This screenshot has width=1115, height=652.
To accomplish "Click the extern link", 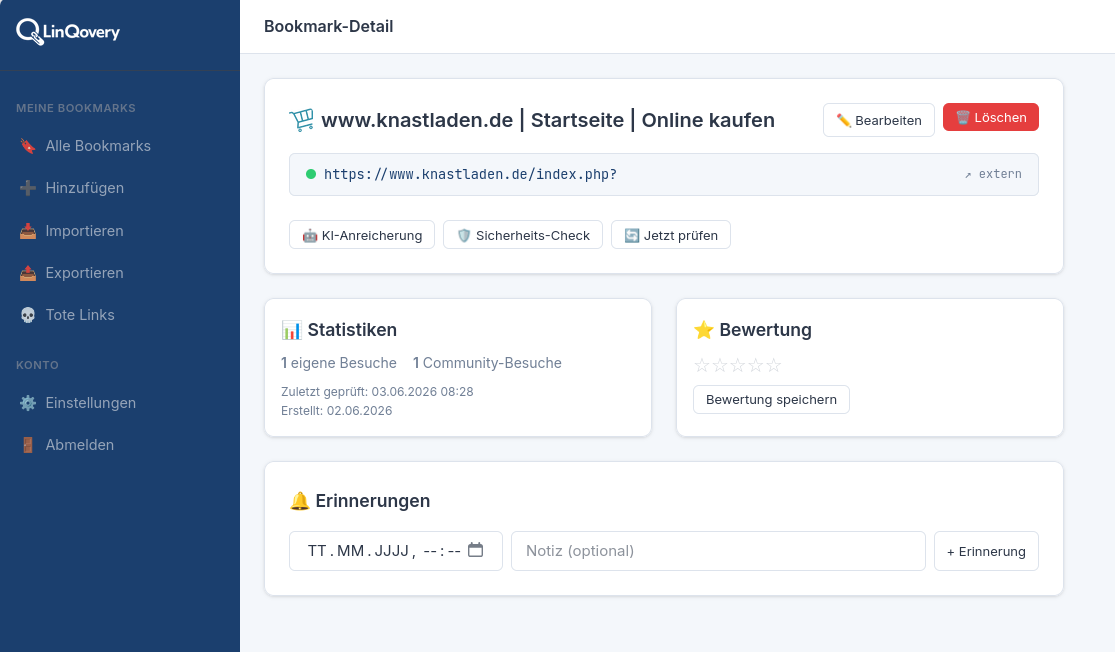I will click(x=993, y=174).
